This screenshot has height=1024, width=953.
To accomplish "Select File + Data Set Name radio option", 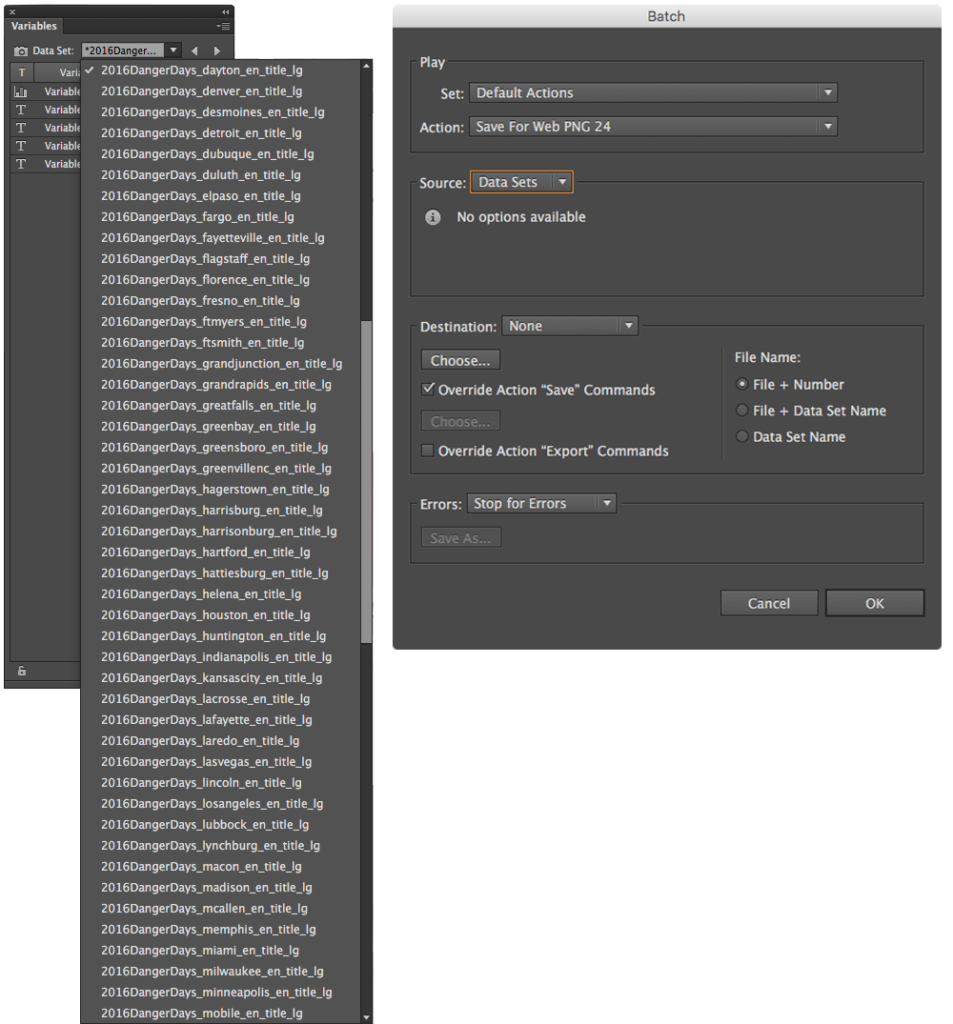I will 742,410.
